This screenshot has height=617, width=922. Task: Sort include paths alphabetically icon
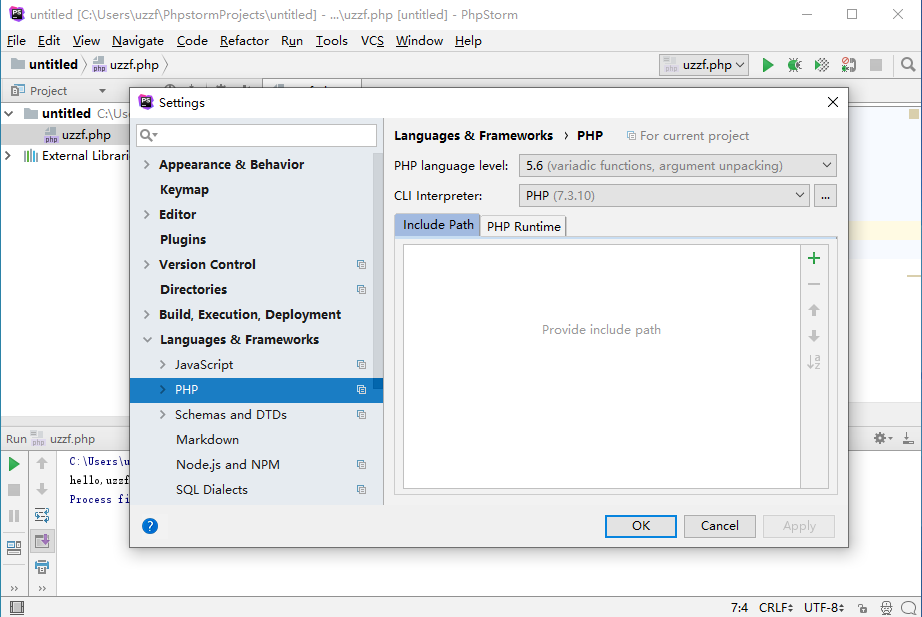tap(814, 362)
